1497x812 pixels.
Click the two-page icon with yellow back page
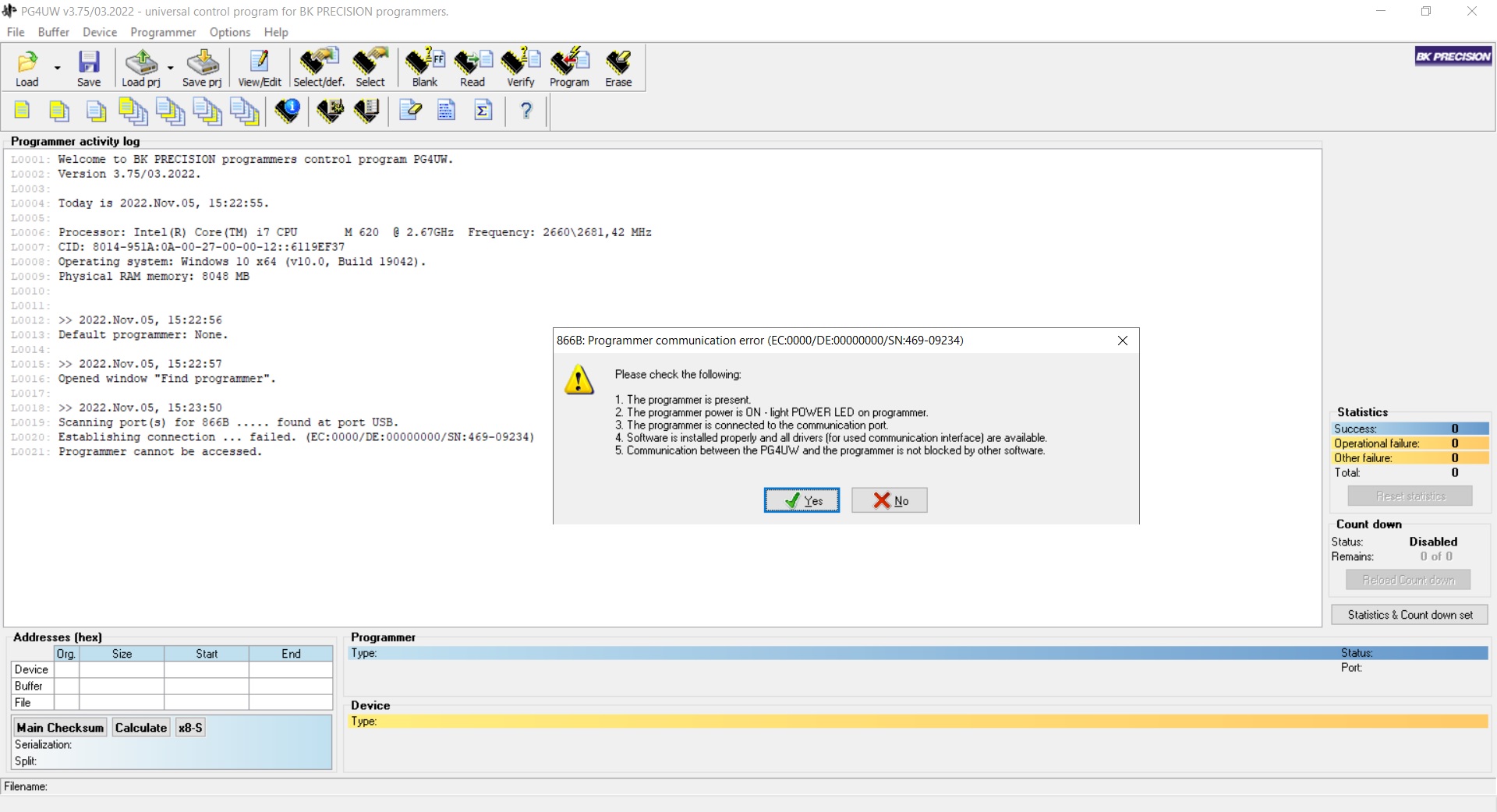click(x=96, y=111)
